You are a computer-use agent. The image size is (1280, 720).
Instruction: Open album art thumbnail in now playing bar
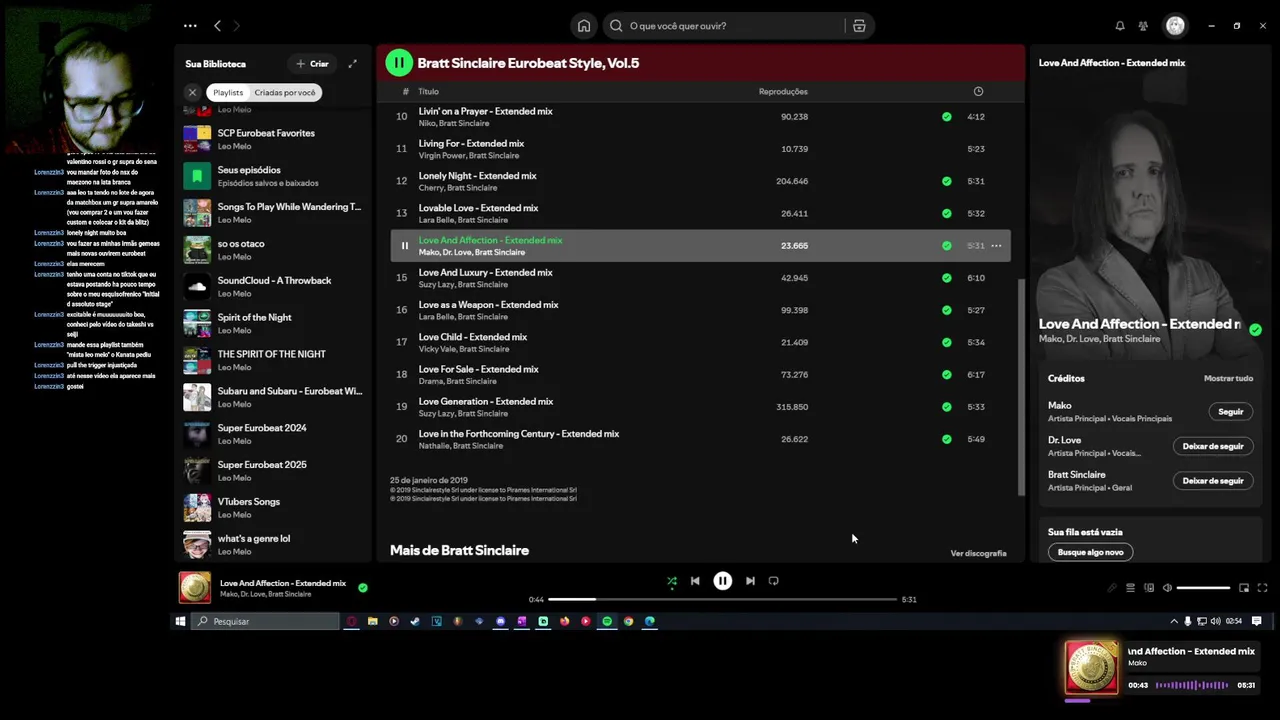click(x=195, y=588)
